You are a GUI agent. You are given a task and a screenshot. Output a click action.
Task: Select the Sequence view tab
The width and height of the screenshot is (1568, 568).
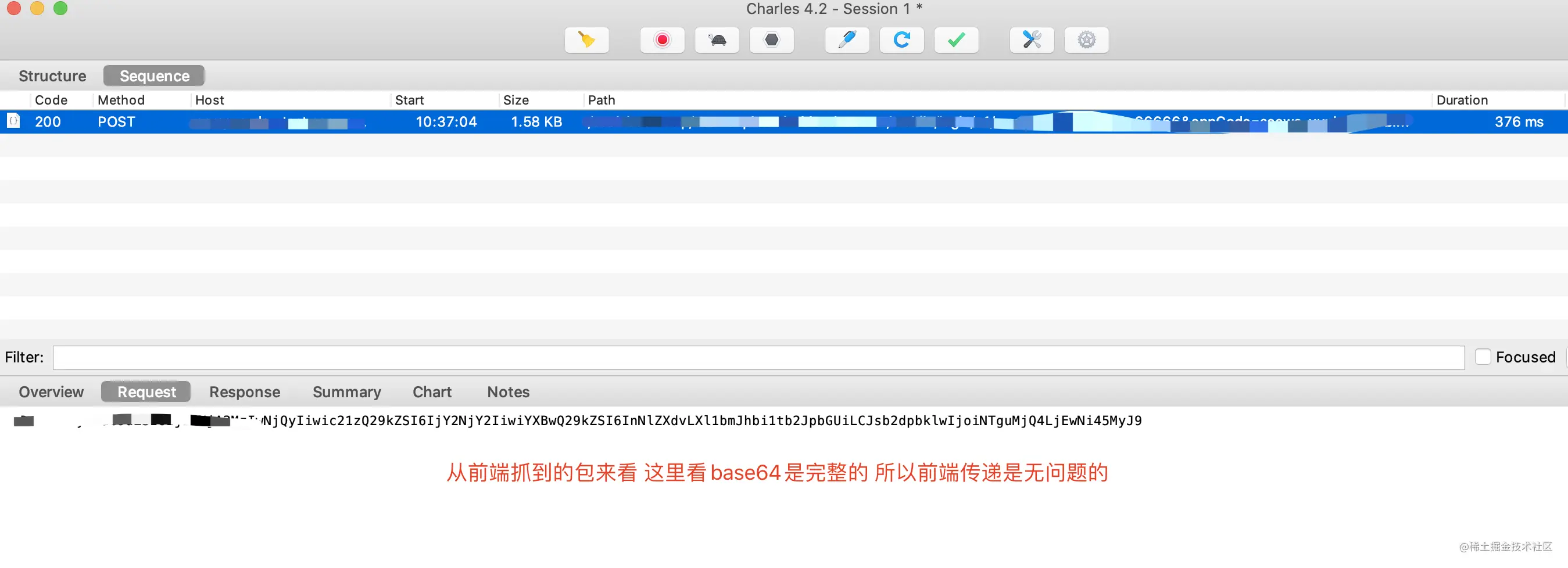click(154, 76)
